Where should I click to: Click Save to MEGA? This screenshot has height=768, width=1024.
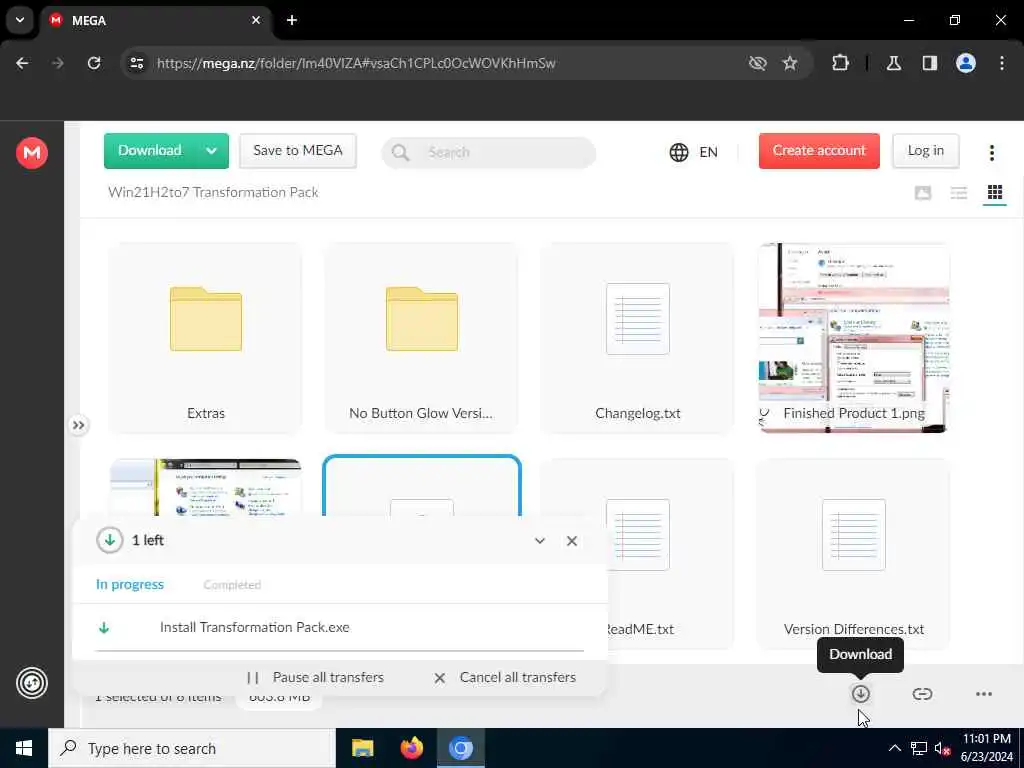pos(298,151)
